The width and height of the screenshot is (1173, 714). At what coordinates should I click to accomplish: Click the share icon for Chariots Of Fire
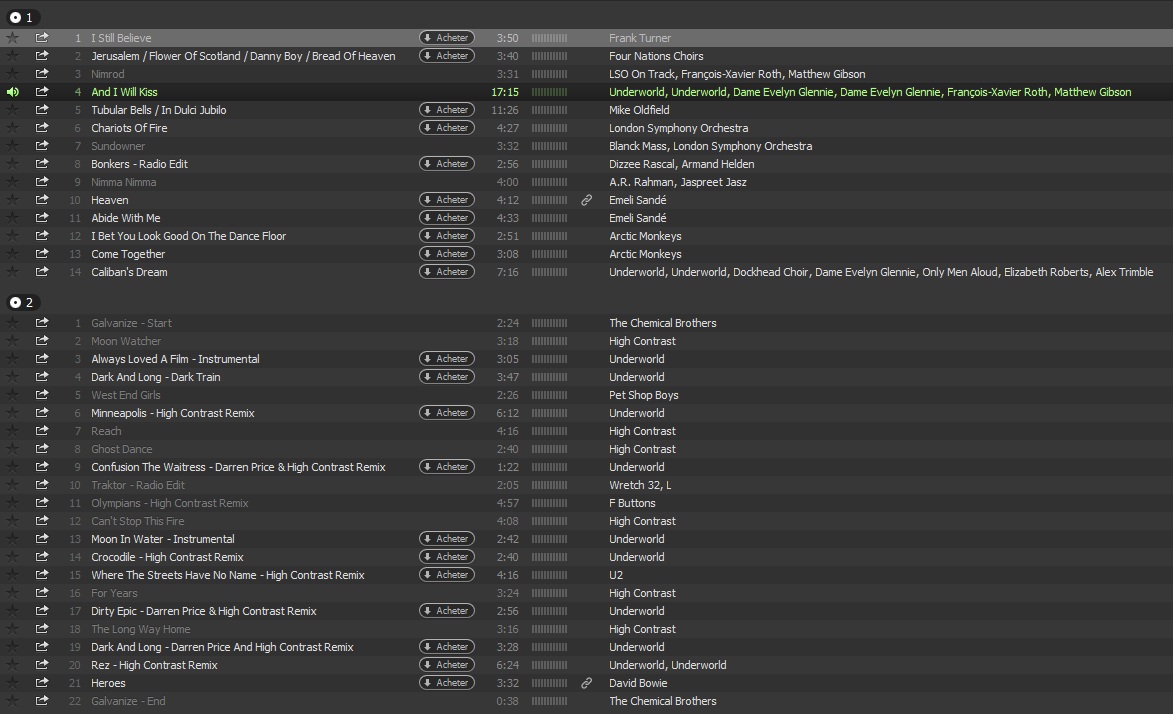tap(42, 128)
